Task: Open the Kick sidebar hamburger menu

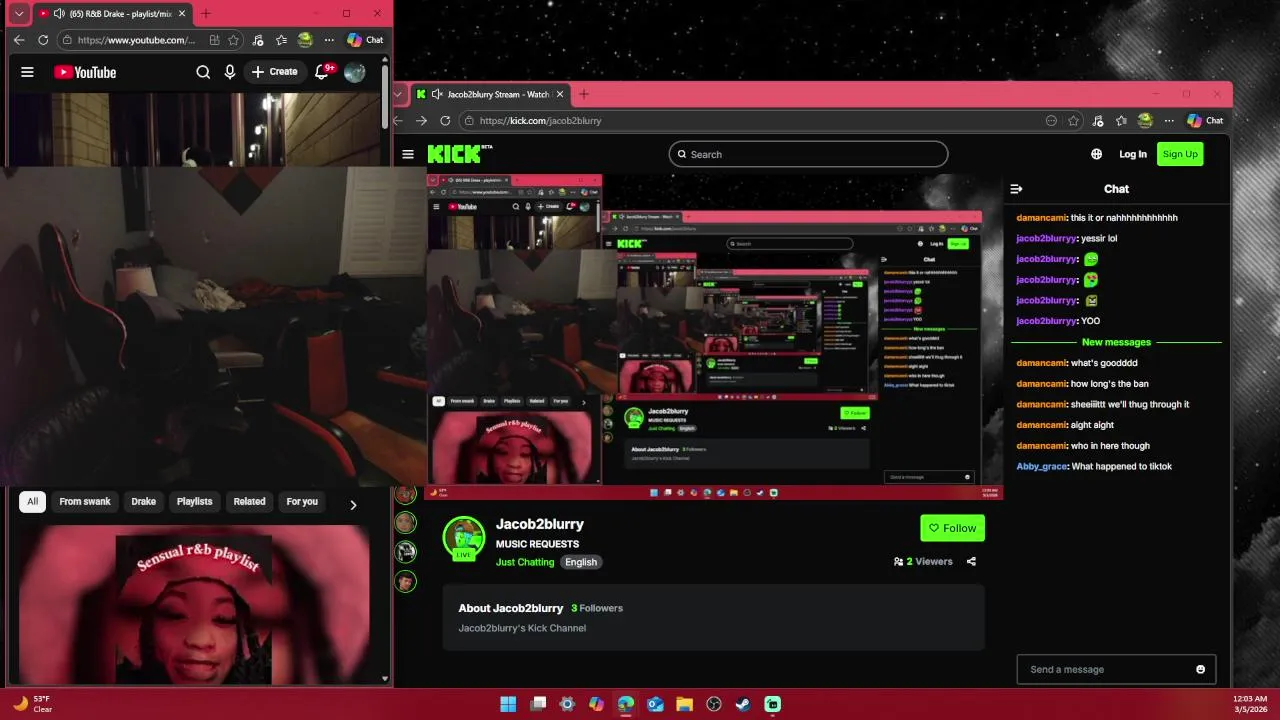Action: 408,154
